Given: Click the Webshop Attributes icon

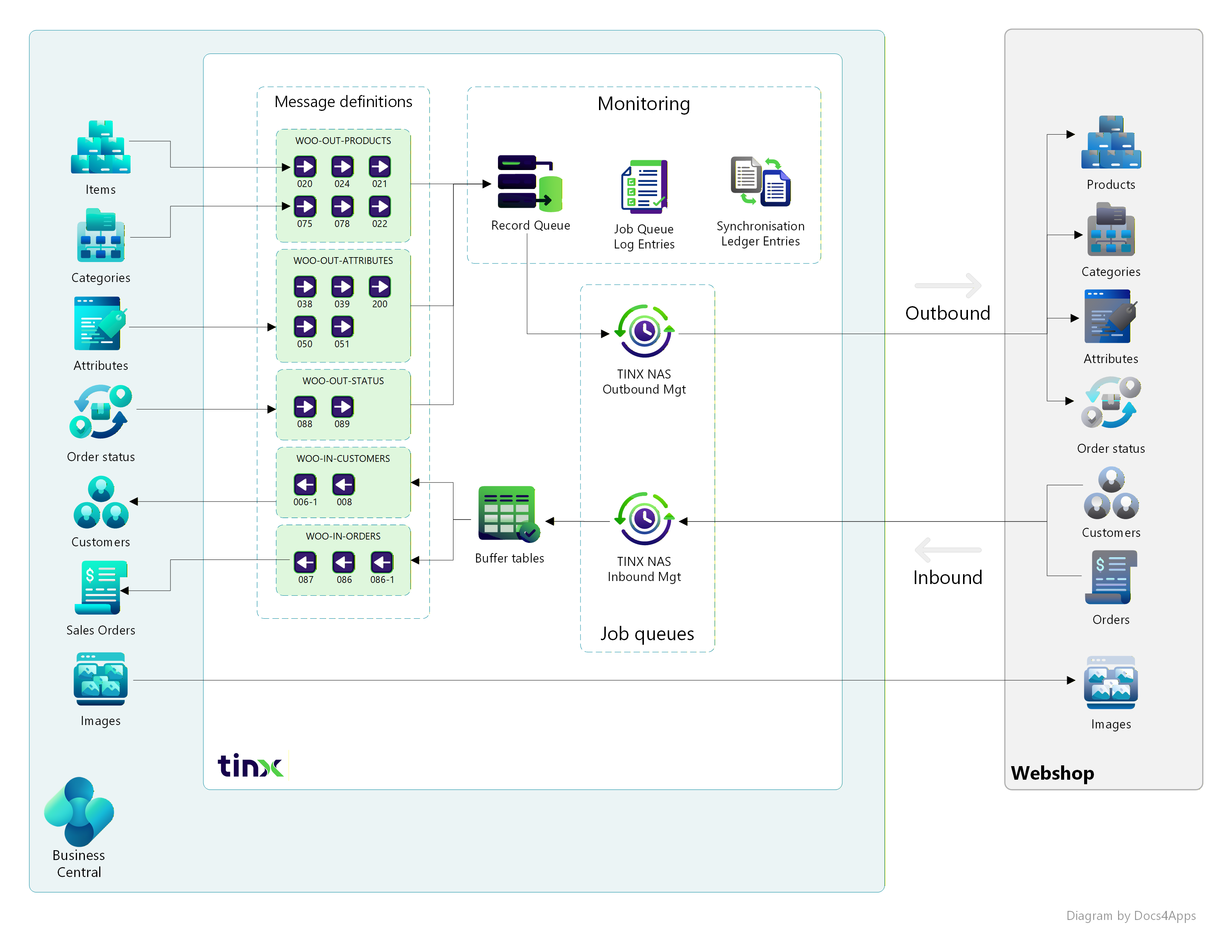Looking at the screenshot, I should pos(1111,316).
